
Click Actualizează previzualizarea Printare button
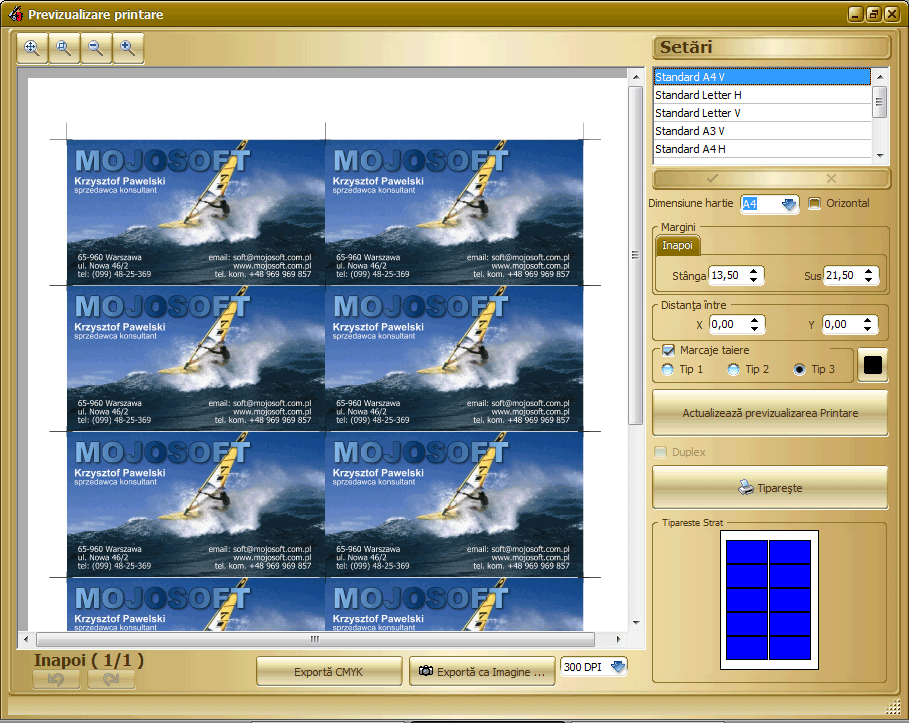[x=770, y=413]
